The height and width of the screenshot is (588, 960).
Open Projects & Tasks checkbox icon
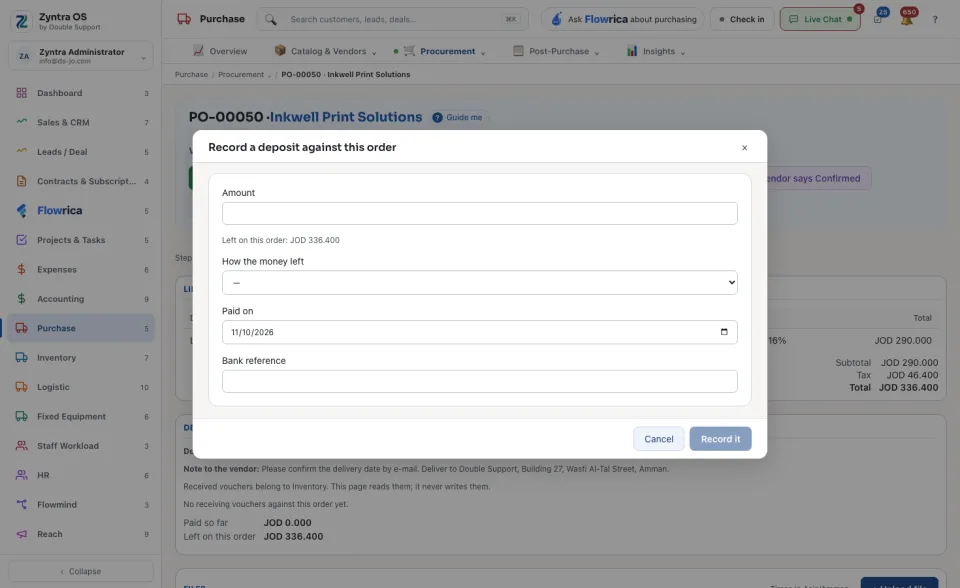(21, 239)
